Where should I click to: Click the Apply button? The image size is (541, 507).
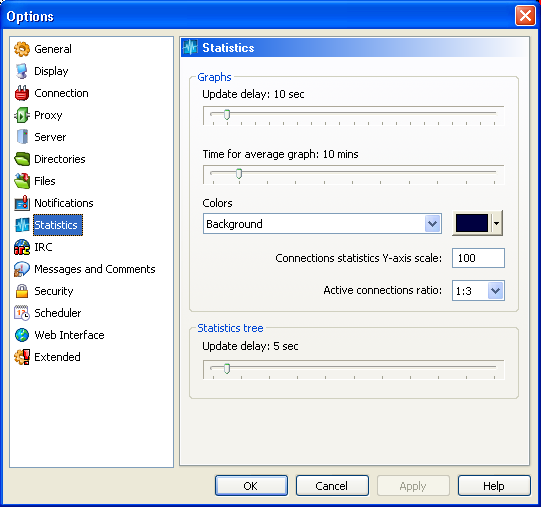point(413,486)
